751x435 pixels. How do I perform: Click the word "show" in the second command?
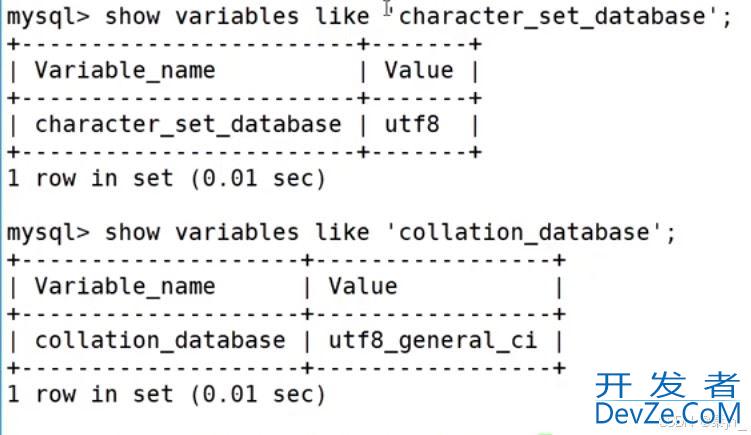click(129, 233)
